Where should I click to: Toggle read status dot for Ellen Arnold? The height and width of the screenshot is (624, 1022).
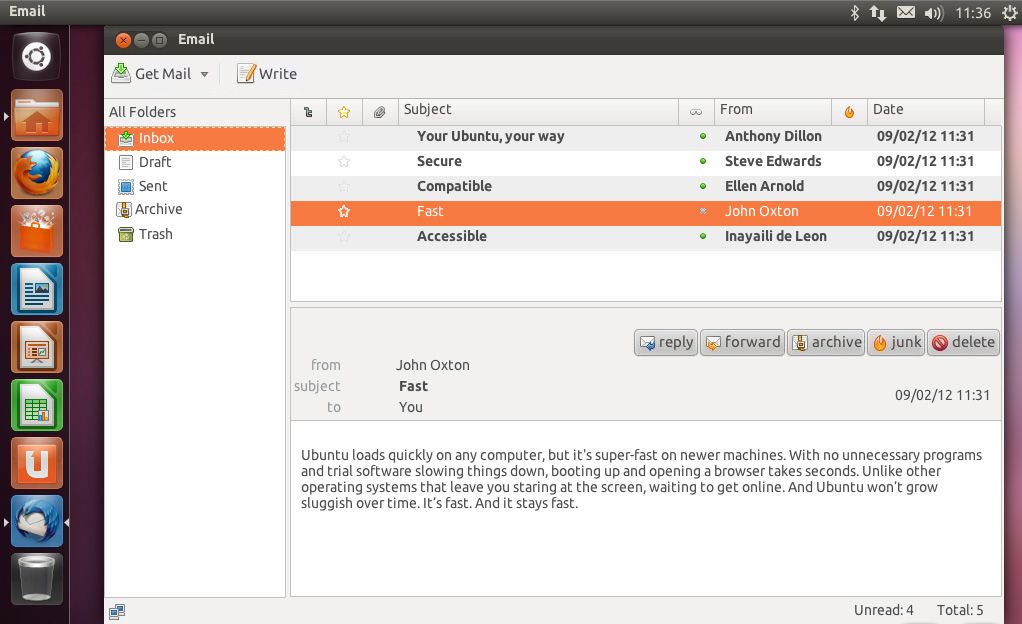[x=703, y=186]
